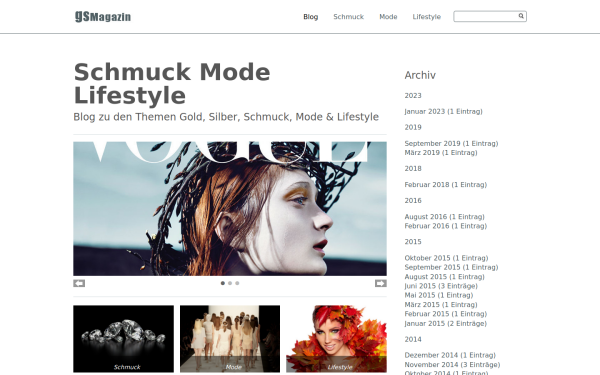Open the Lifestyle menu item
Viewport: 600px width, 375px height.
(427, 17)
